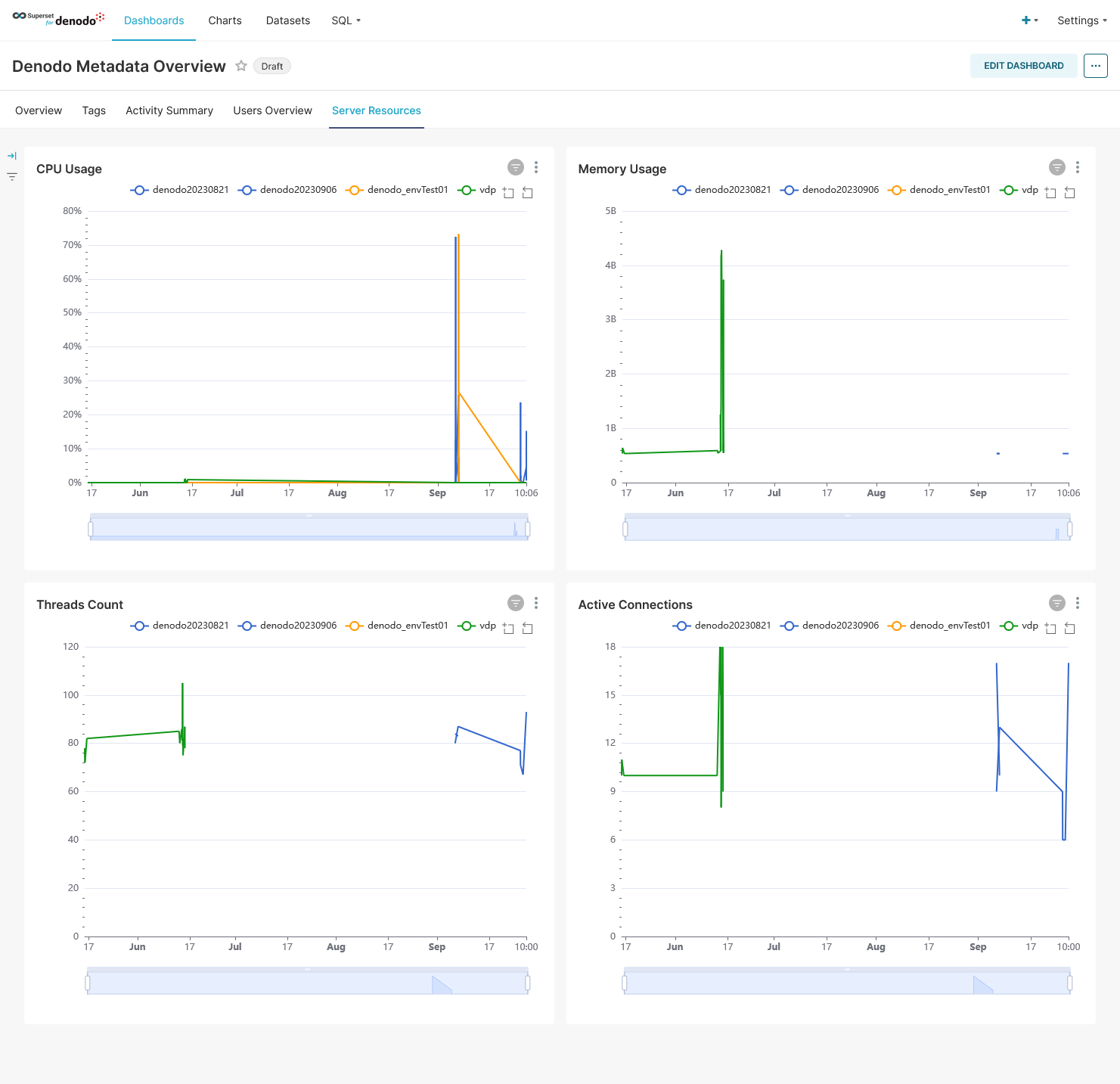Go to Datasets in top navigation

point(288,20)
